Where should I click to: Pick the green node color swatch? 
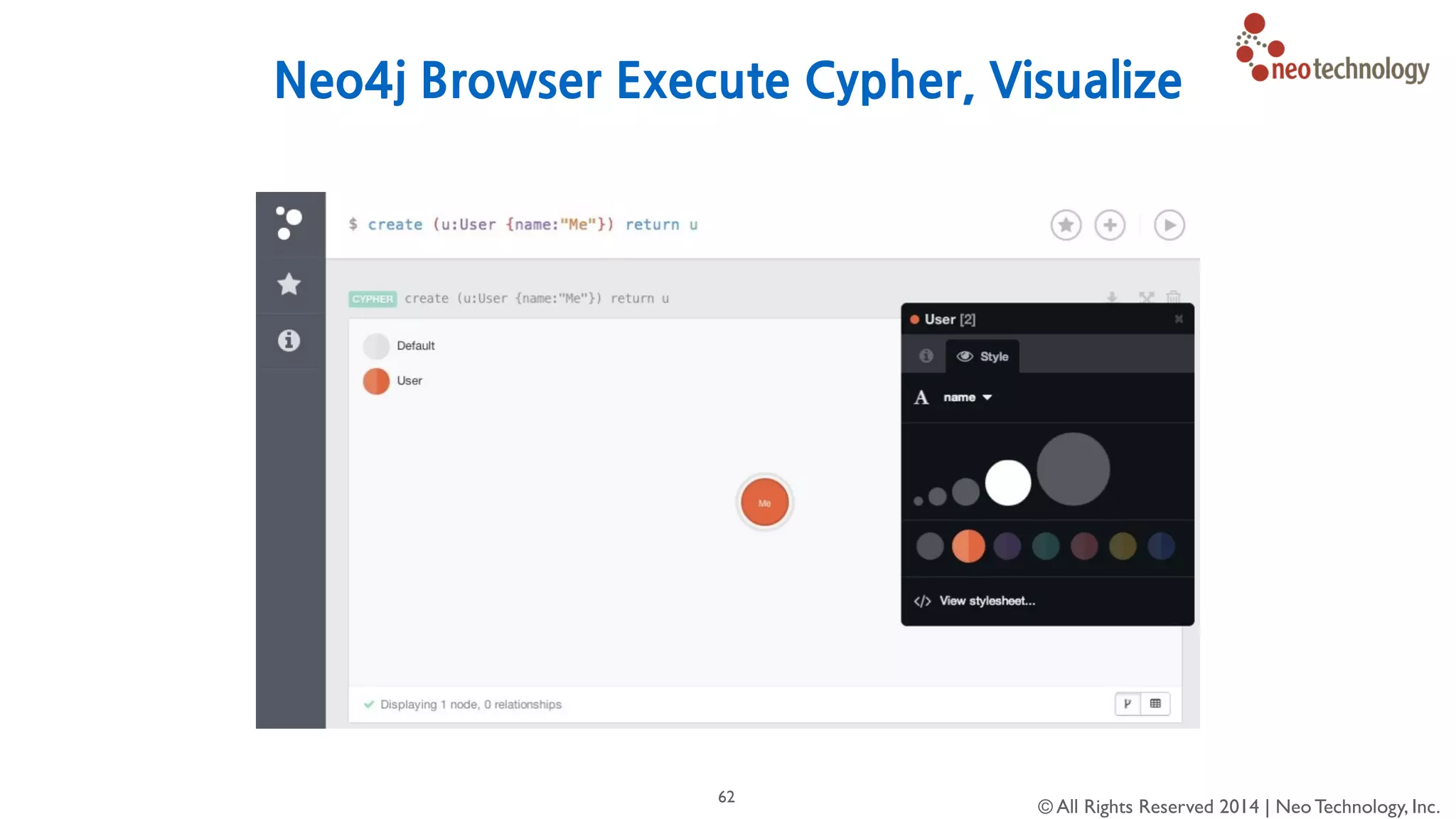point(1046,546)
